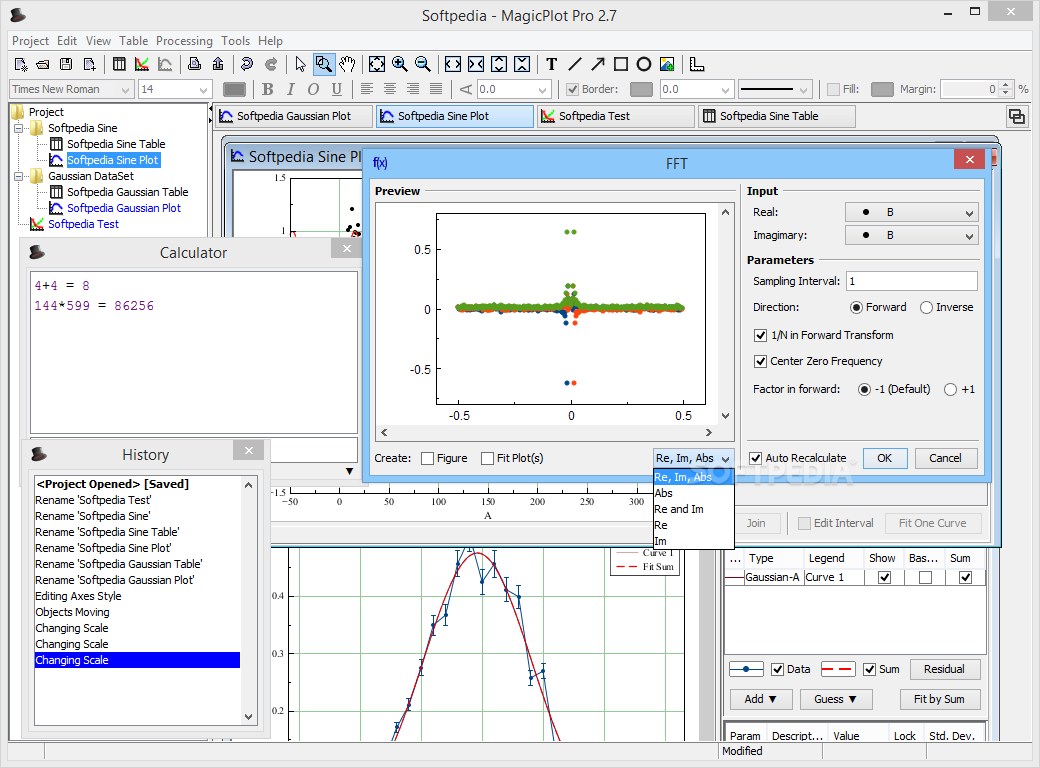Toggle Bold text formatting
The image size is (1040, 768).
pyautogui.click(x=267, y=89)
